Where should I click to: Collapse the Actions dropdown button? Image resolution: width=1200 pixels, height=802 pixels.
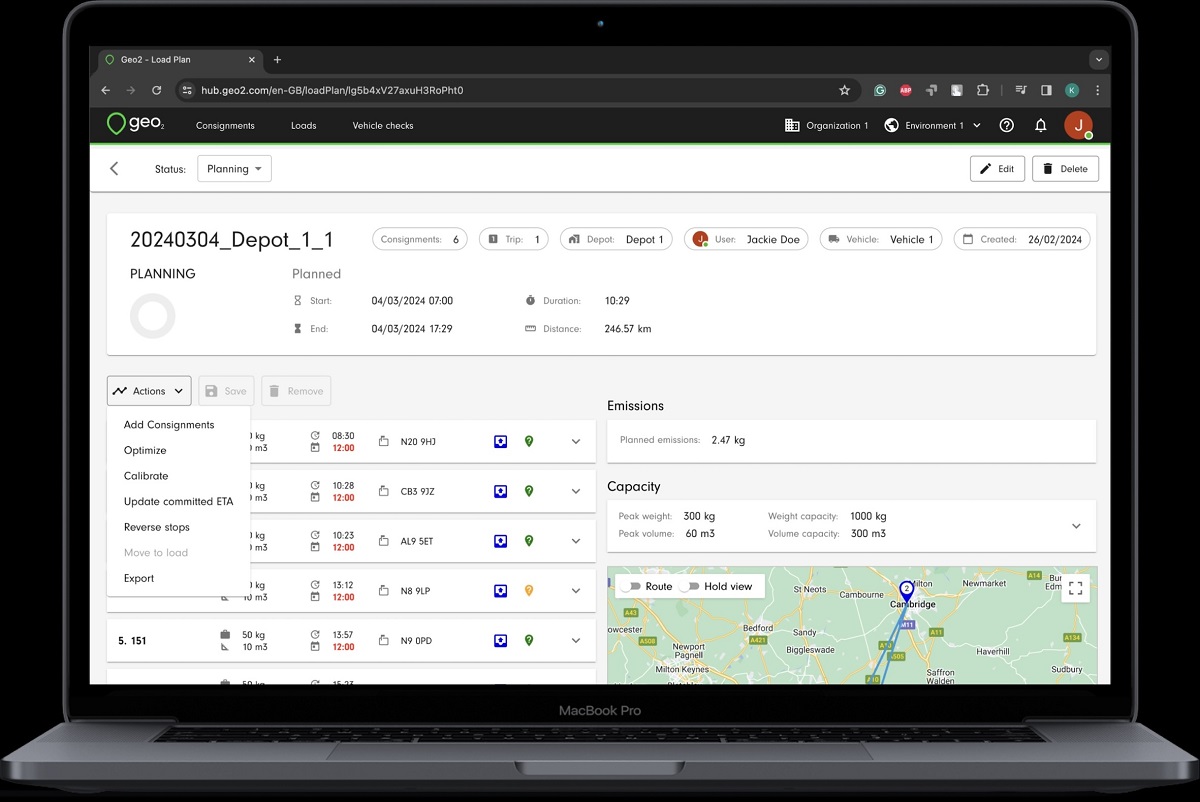pyautogui.click(x=149, y=391)
